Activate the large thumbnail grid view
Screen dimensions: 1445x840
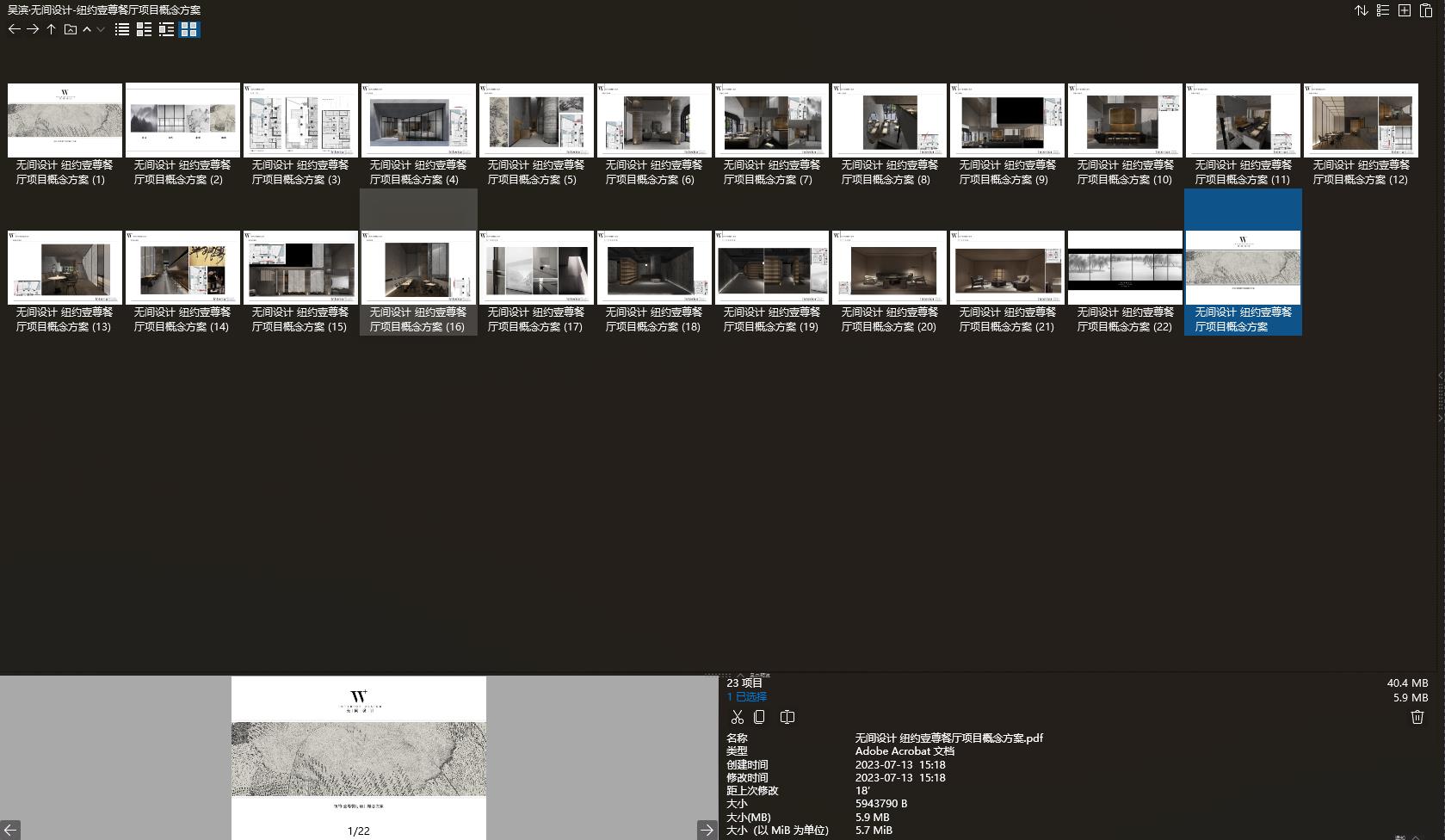(x=188, y=29)
